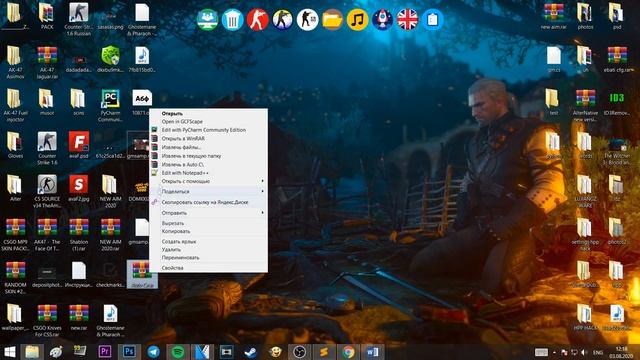Click the rocket dock icon

tap(382, 19)
